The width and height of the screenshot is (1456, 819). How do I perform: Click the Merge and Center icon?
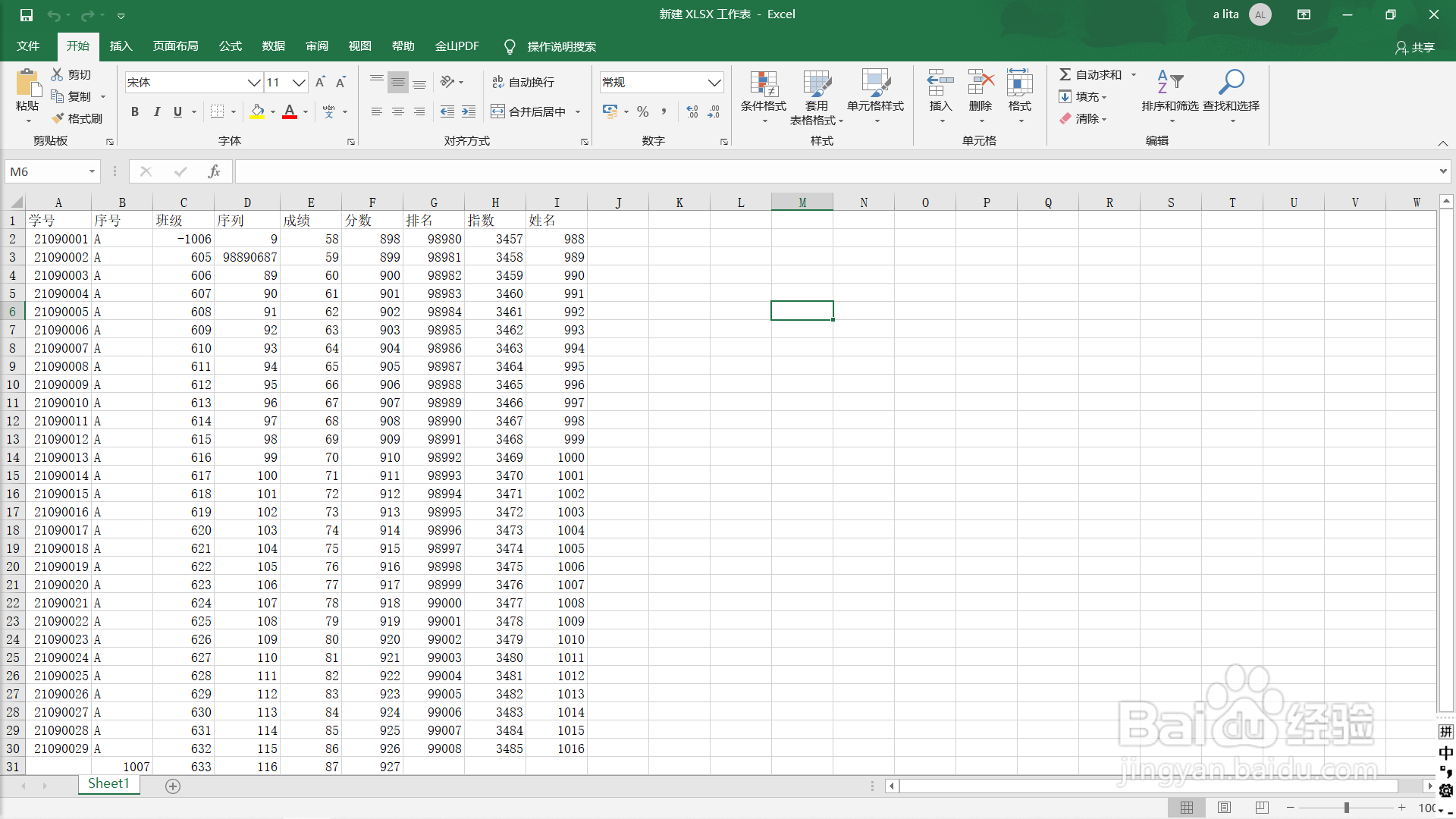(497, 111)
